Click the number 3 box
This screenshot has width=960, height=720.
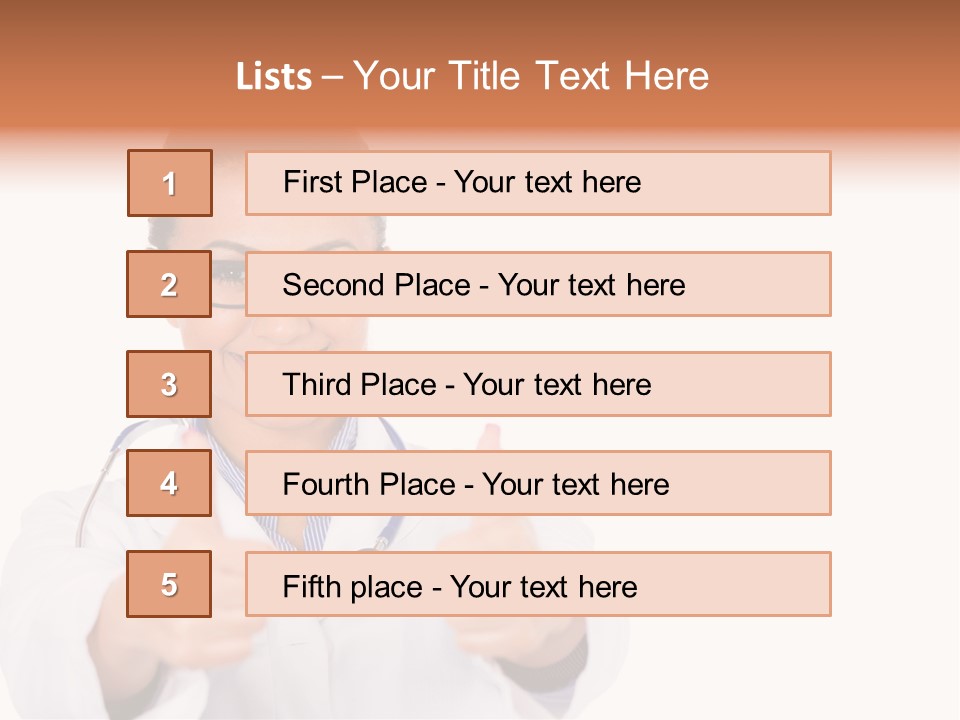tap(169, 384)
